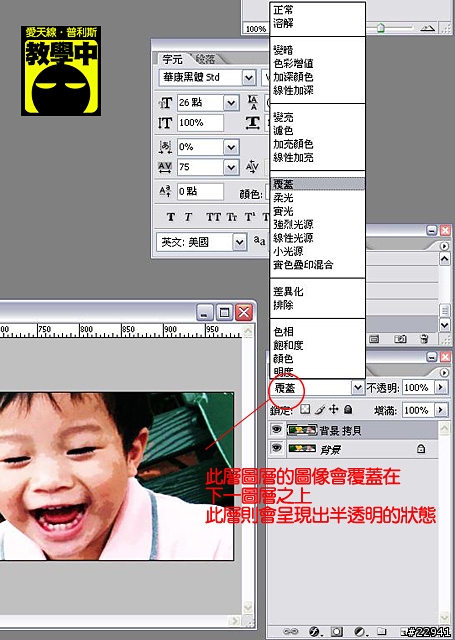Select 線性加亮 blend mode
This screenshot has width=455, height=640.
[x=293, y=157]
